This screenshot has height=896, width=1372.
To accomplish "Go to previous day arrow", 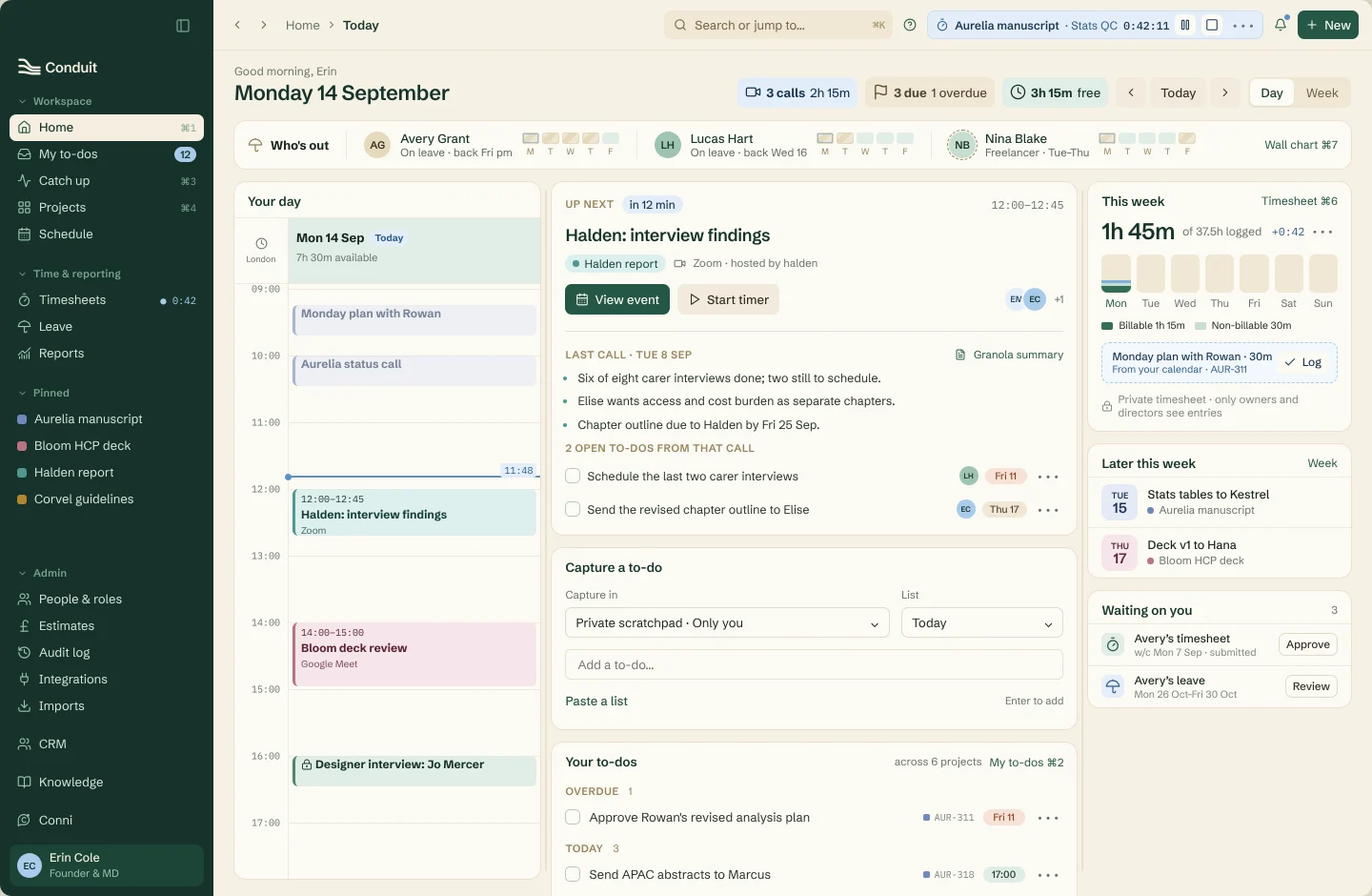I will (x=1131, y=92).
